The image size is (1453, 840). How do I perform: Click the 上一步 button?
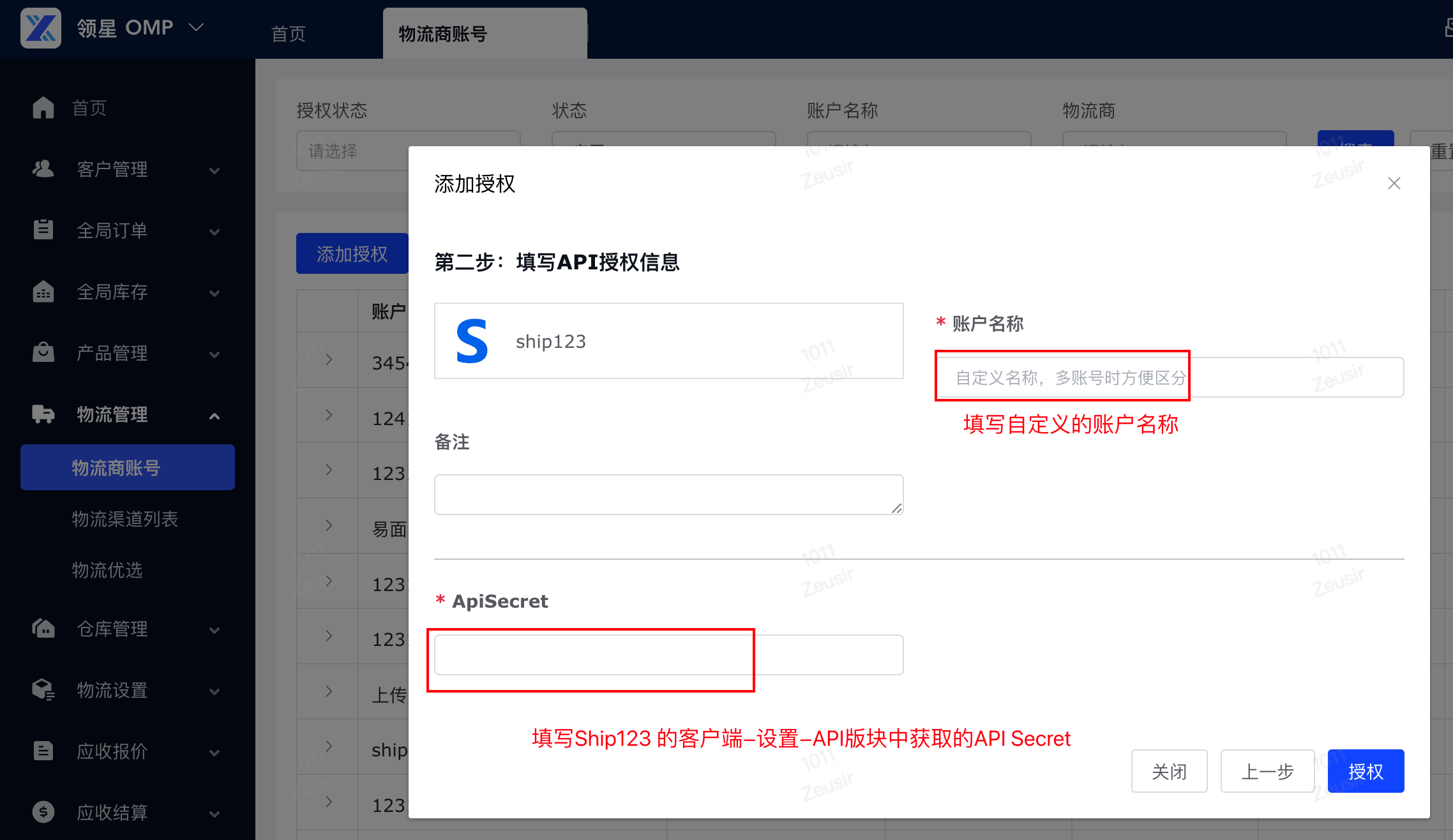pyautogui.click(x=1267, y=771)
